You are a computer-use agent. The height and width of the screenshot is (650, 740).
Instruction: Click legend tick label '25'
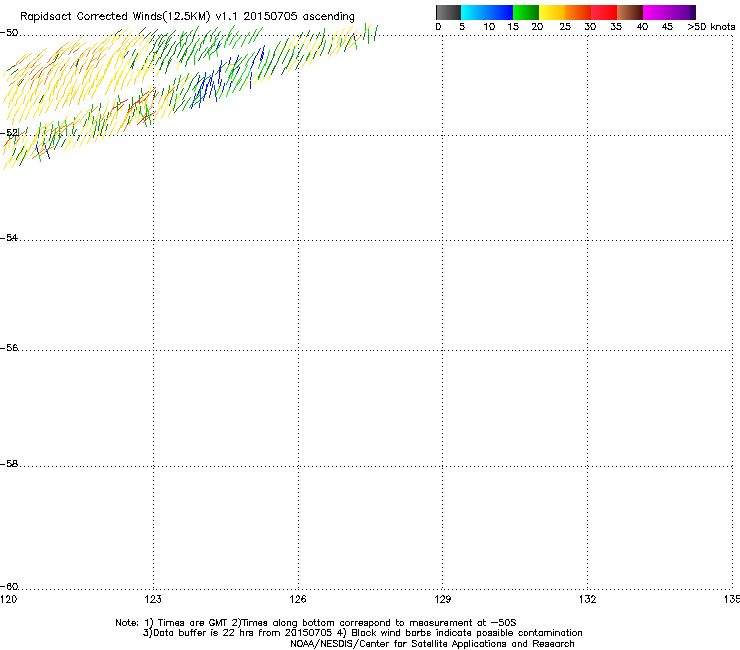pyautogui.click(x=565, y=27)
